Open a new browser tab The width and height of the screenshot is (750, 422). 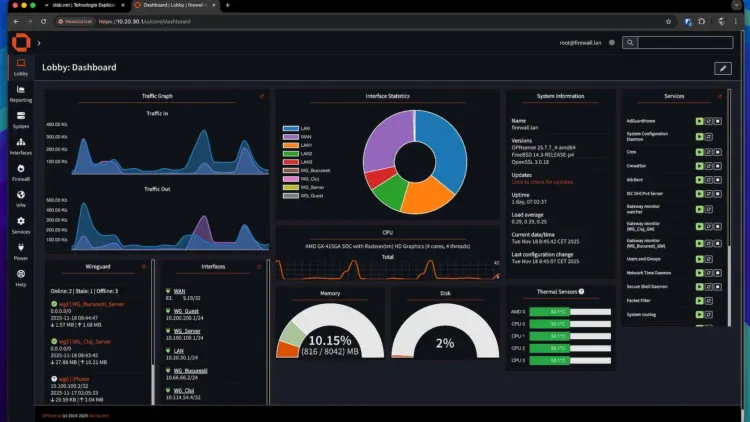(x=228, y=5)
